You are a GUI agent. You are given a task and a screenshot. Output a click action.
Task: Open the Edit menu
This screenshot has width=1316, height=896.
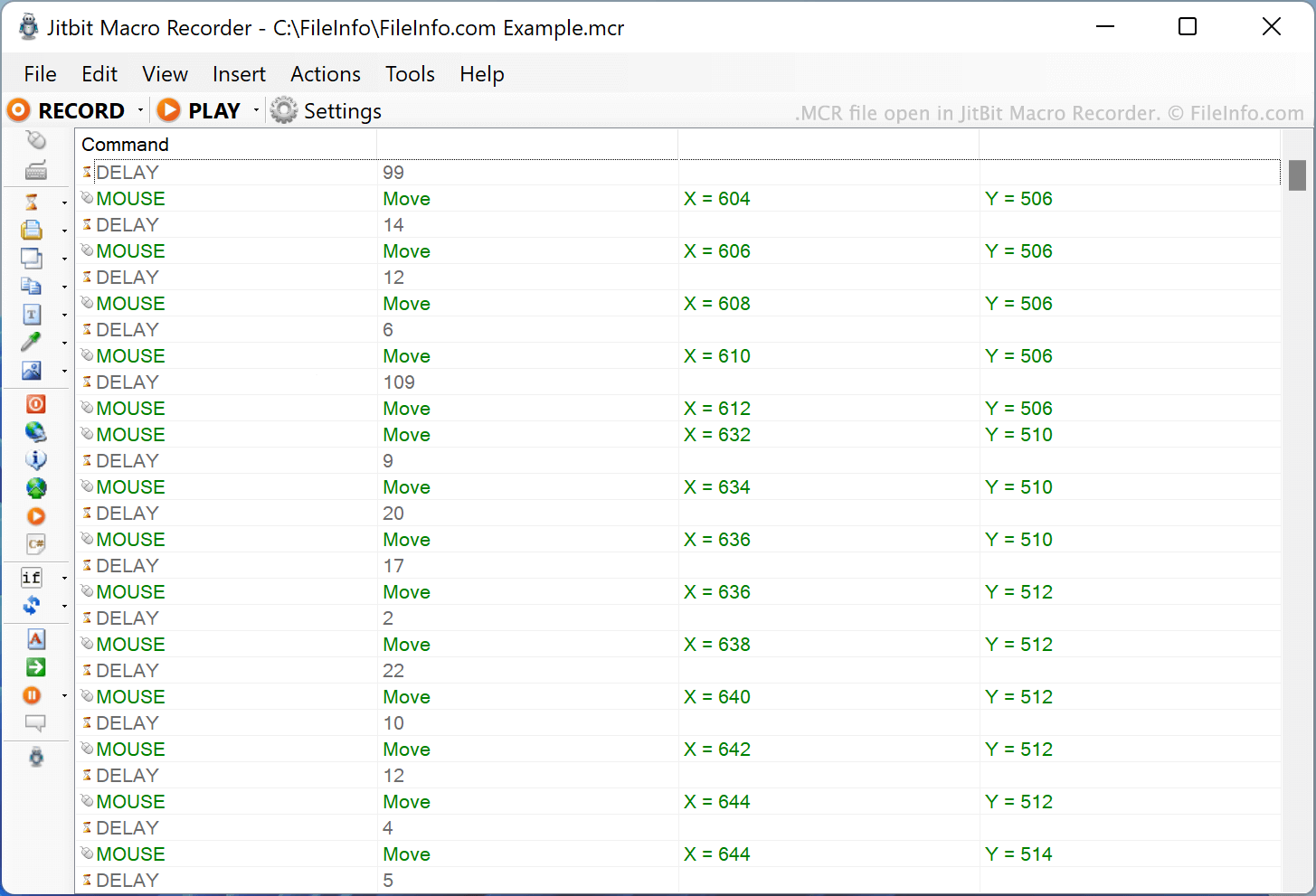click(x=99, y=74)
